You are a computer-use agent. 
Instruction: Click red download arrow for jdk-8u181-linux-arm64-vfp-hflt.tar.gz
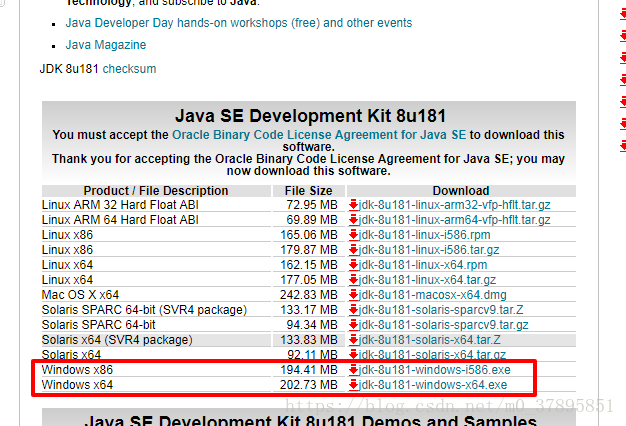point(353,220)
